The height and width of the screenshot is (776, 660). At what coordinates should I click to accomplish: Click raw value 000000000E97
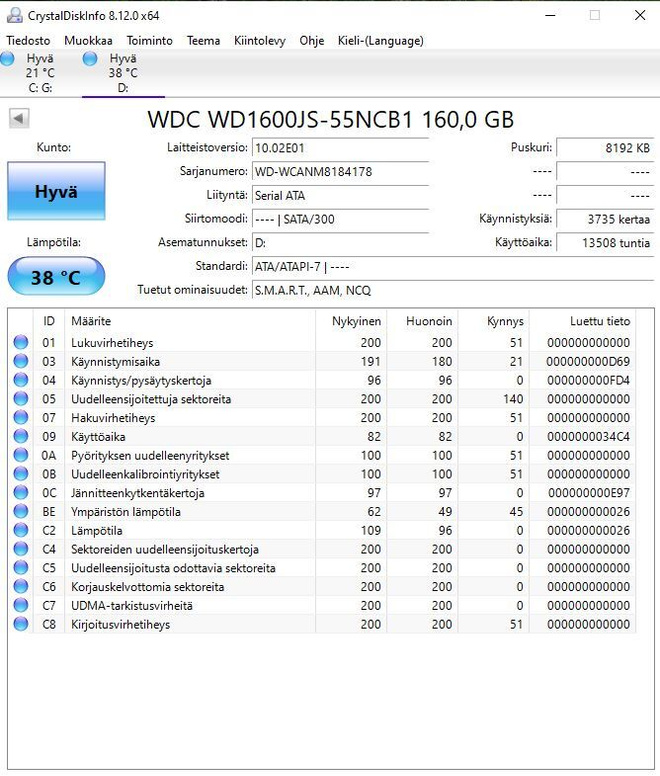[x=589, y=493]
